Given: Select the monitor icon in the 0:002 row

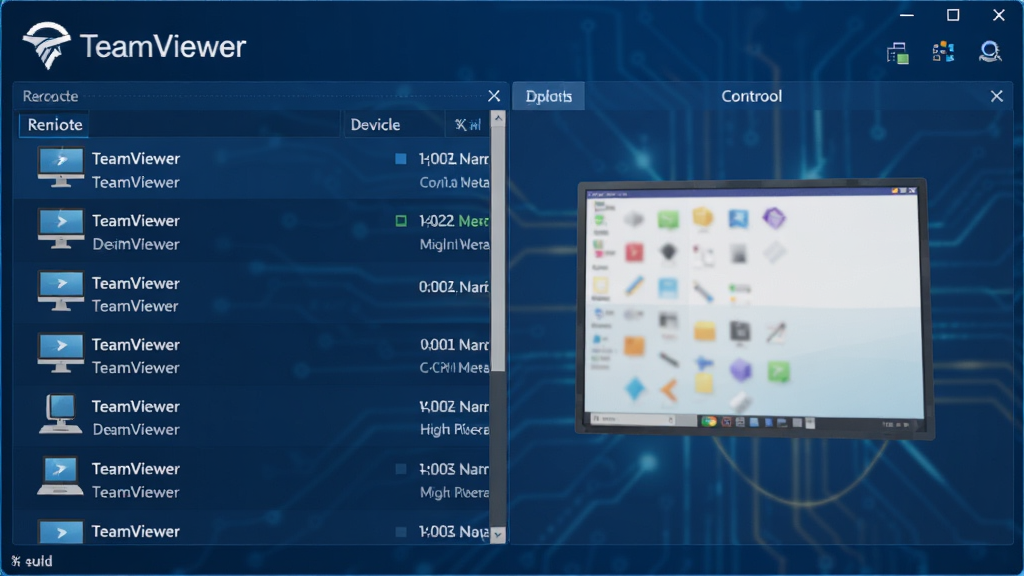Looking at the screenshot, I should pos(61,291).
